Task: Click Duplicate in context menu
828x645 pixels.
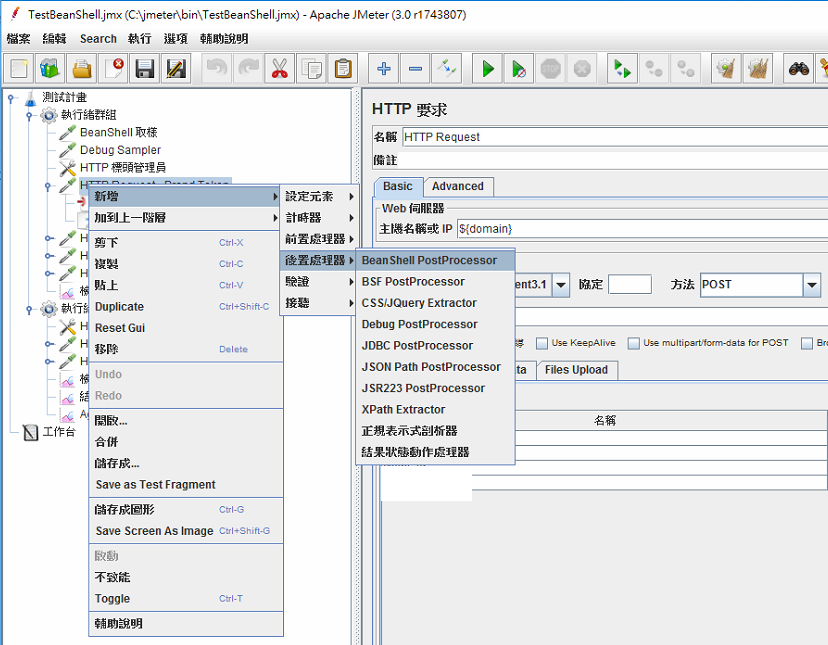Action: tap(185, 307)
